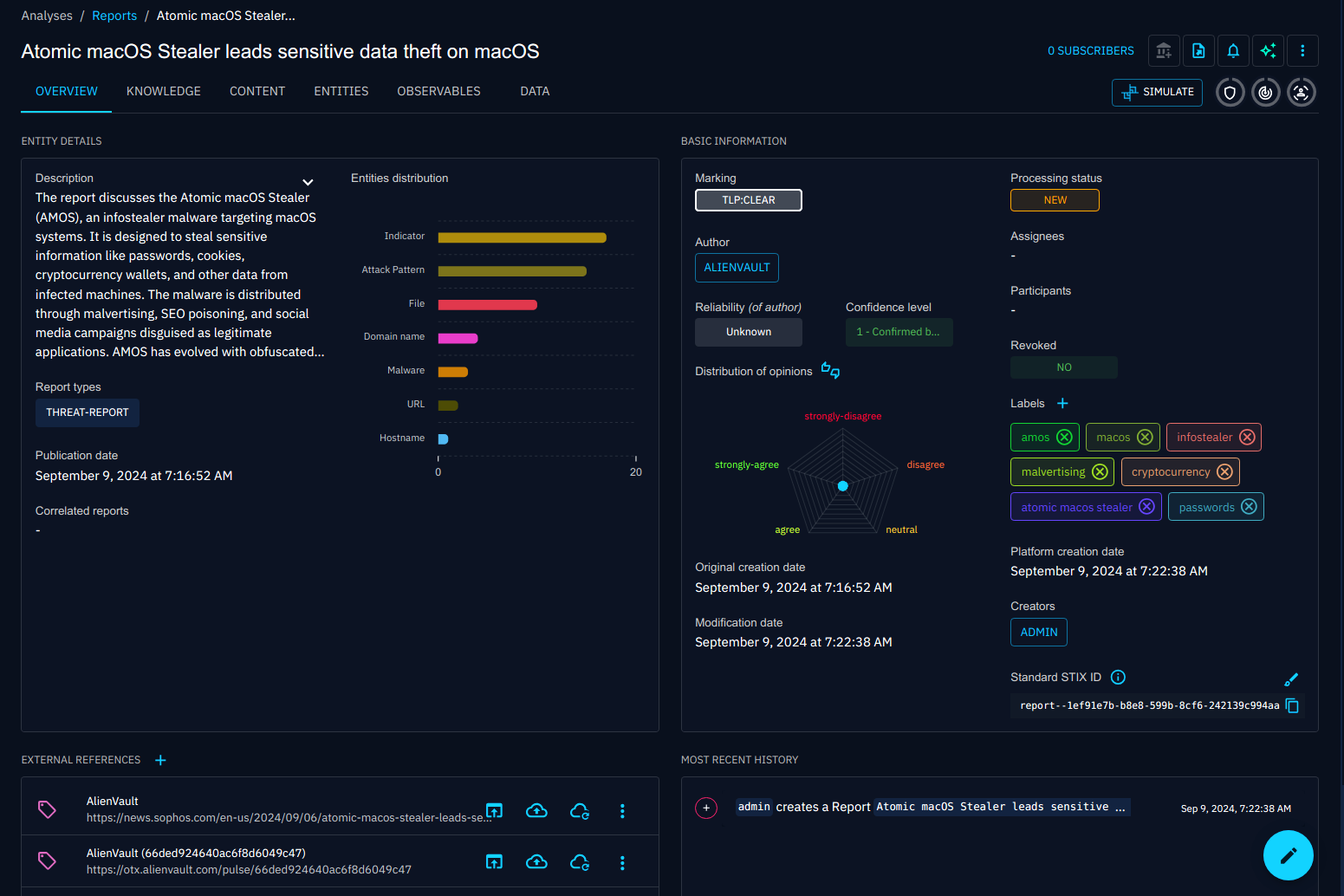Image resolution: width=1344 pixels, height=896 pixels.
Task: Click the shield coverage indicator icon
Action: click(x=1230, y=92)
